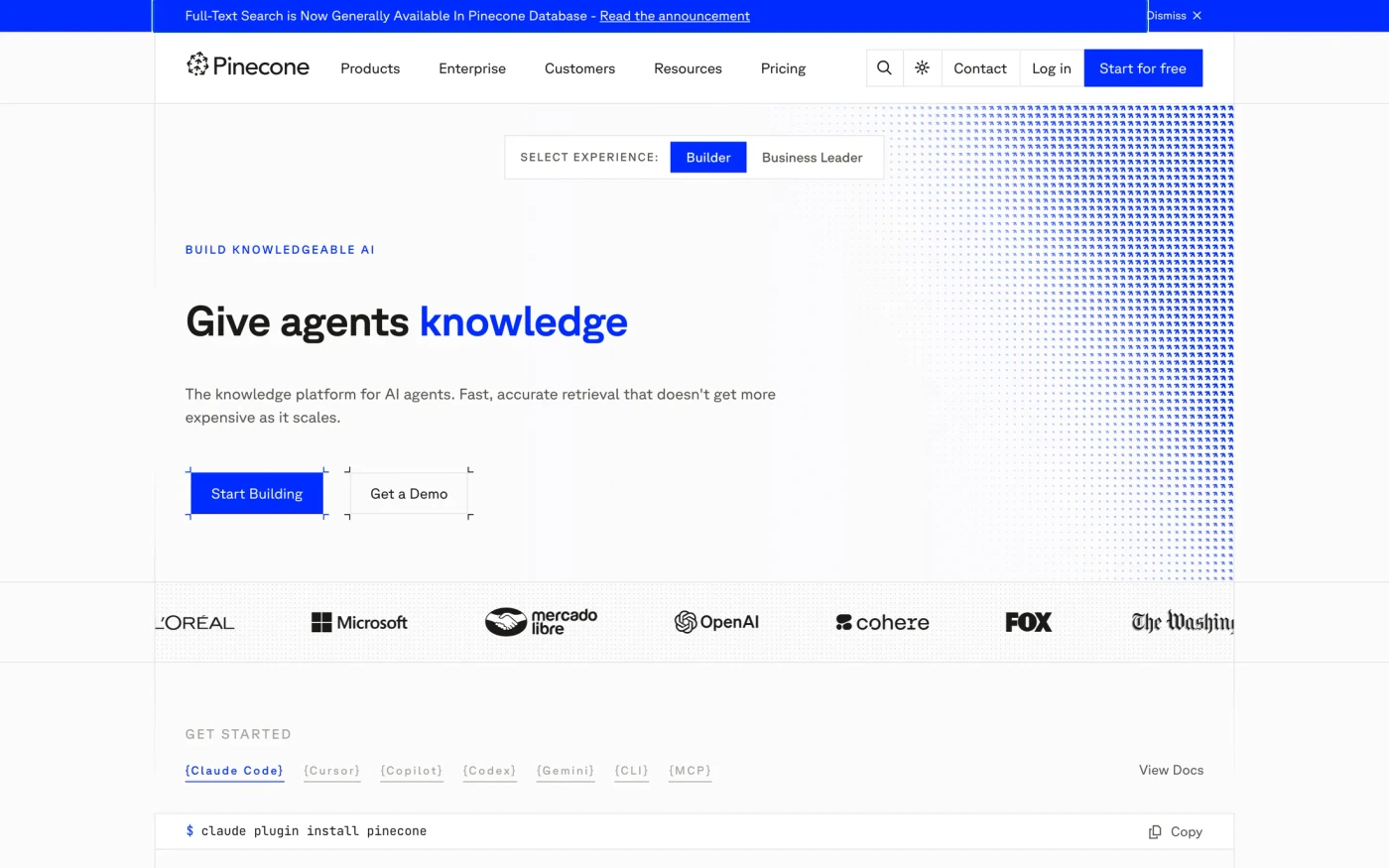Screen dimensions: 1389x868
Task: Open the Read the announcement link
Action: [675, 16]
